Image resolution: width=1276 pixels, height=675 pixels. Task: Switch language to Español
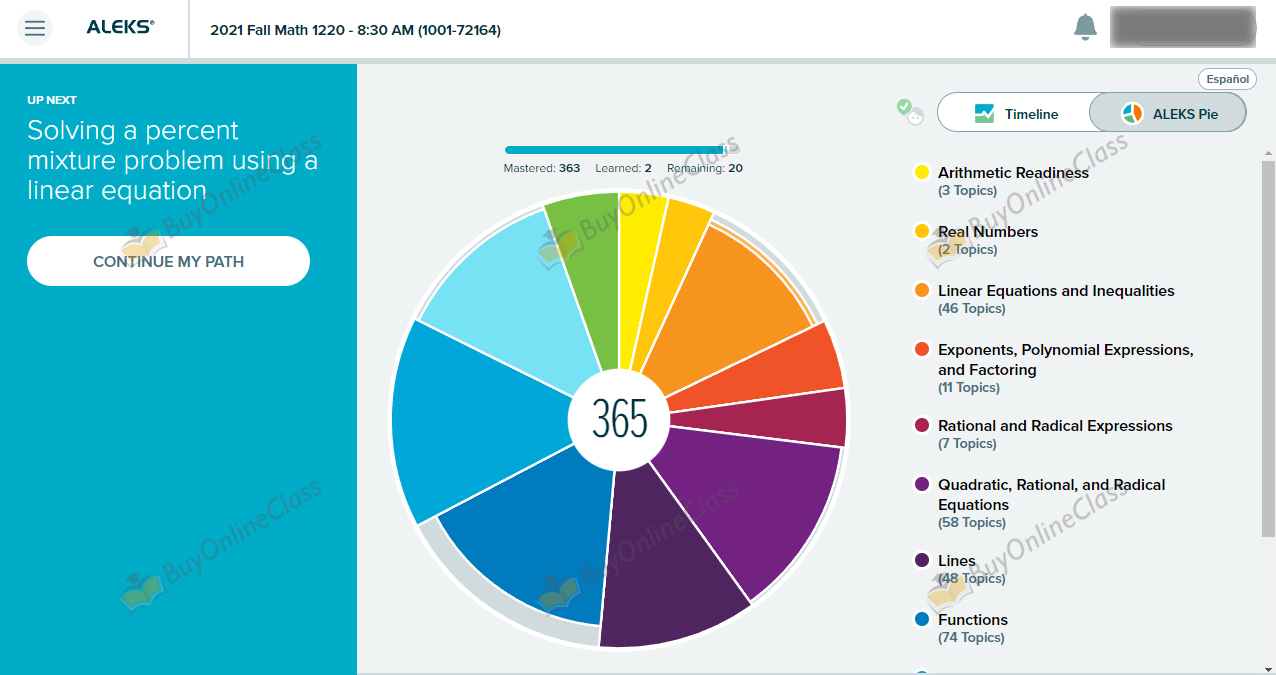pos(1227,79)
